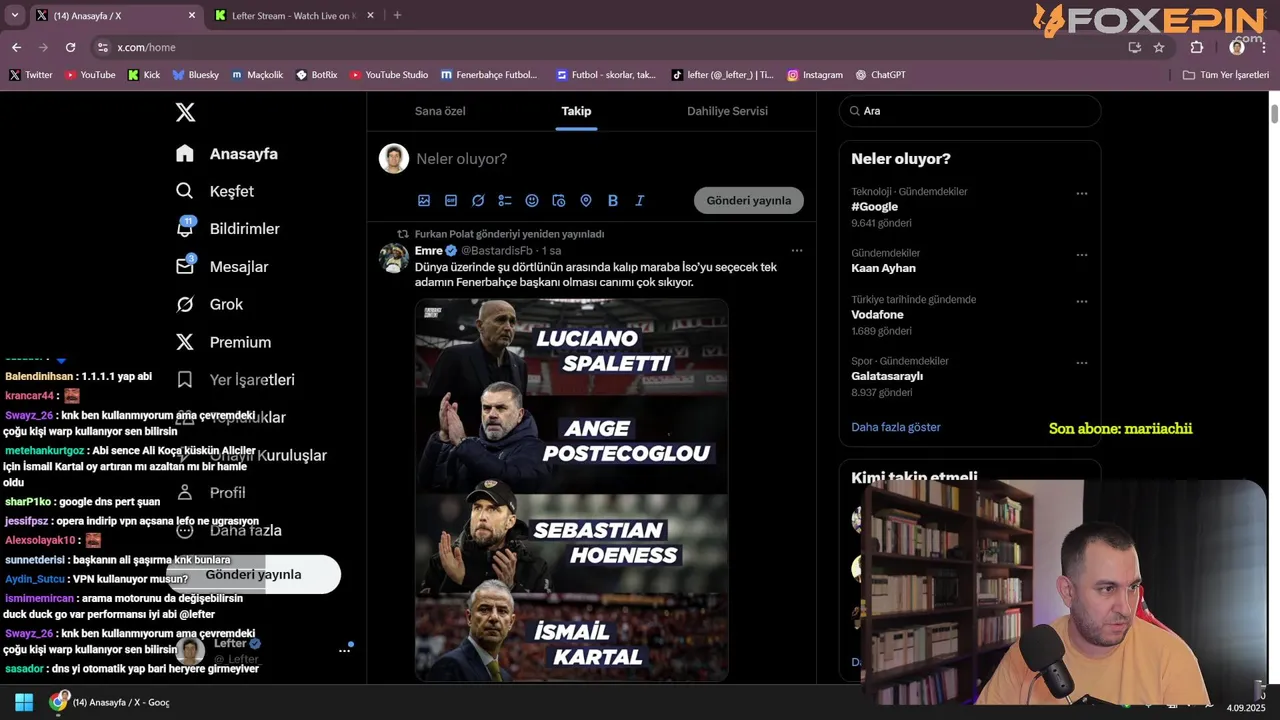
Task: Switch to the Sana özel tab
Action: 440,111
